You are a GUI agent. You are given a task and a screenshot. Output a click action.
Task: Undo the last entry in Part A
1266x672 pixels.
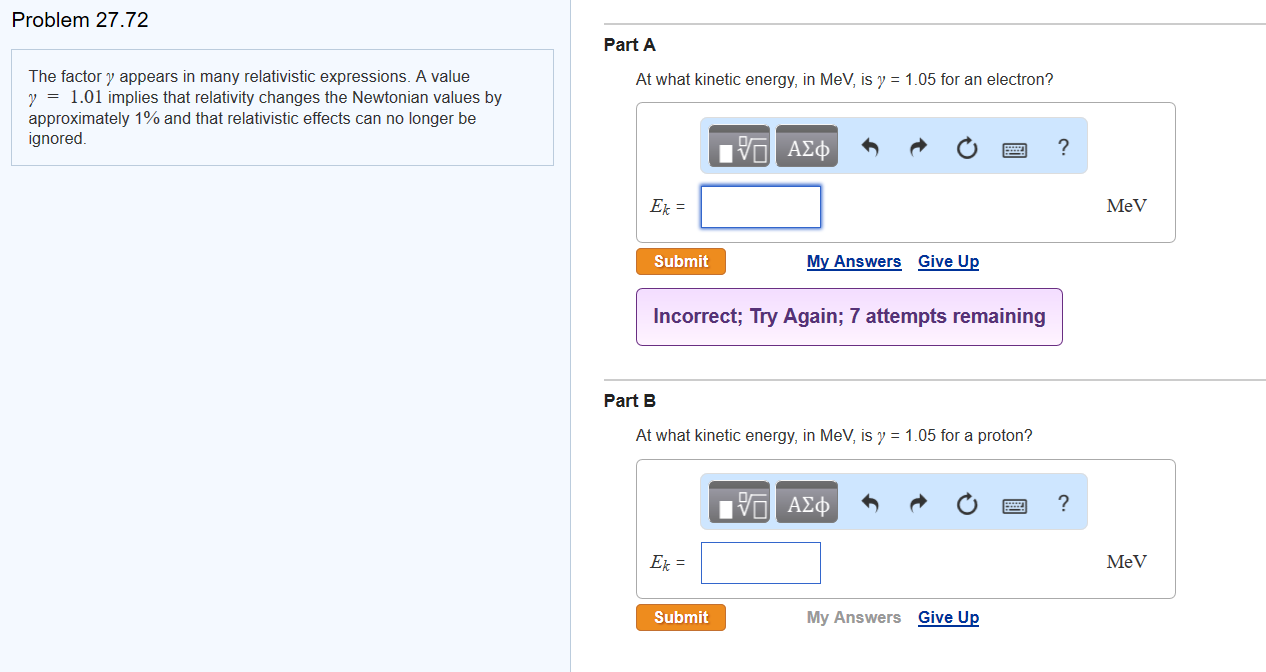click(869, 146)
